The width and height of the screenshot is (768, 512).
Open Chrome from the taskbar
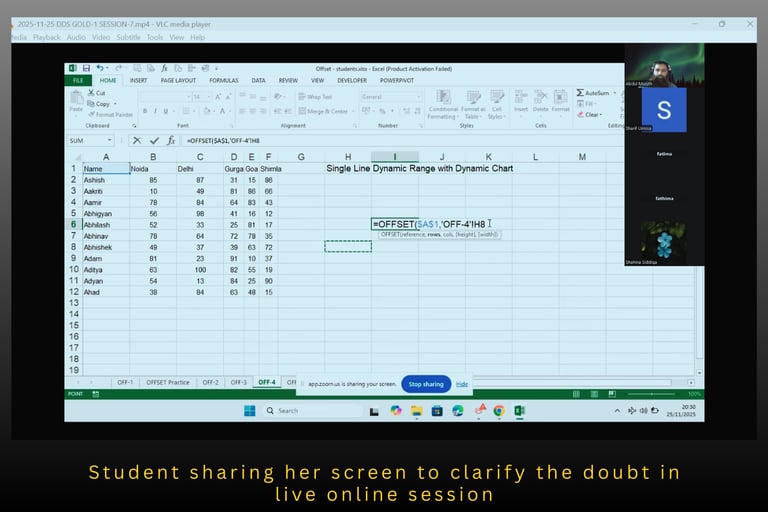499,411
